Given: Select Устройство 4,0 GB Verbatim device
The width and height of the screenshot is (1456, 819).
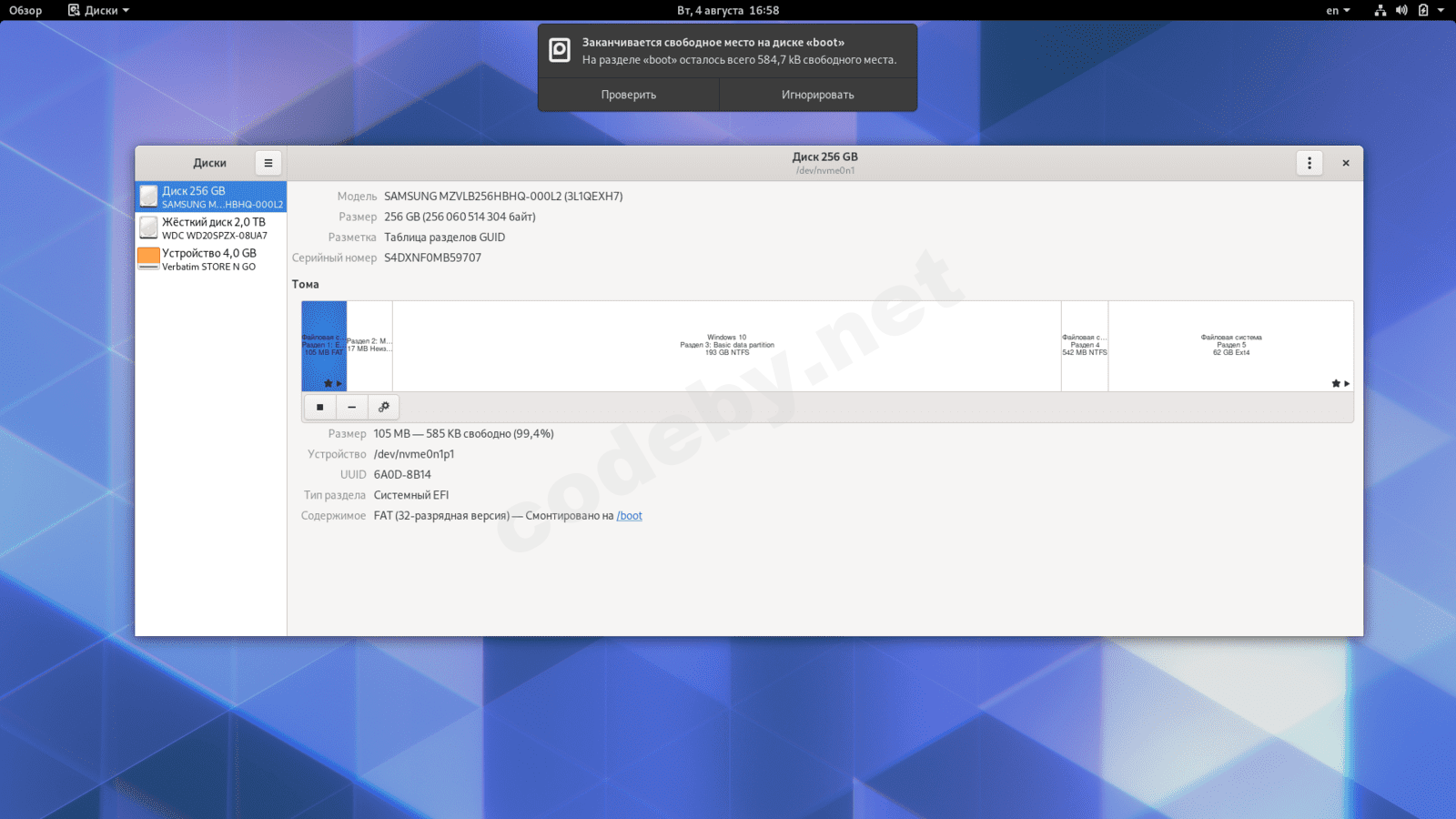Looking at the screenshot, I should click(x=211, y=259).
